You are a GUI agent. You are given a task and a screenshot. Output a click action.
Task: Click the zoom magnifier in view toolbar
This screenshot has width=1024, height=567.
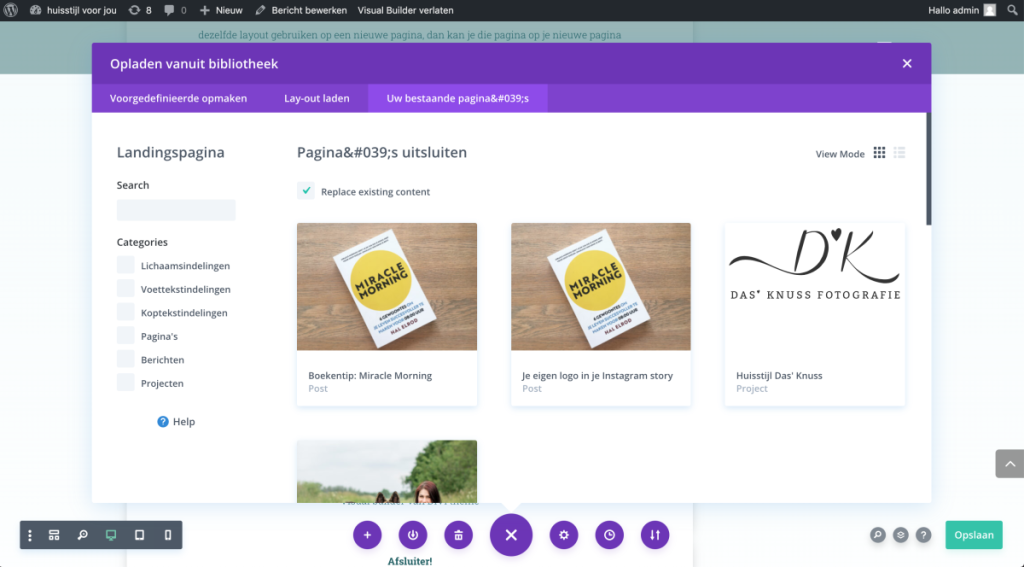82,535
